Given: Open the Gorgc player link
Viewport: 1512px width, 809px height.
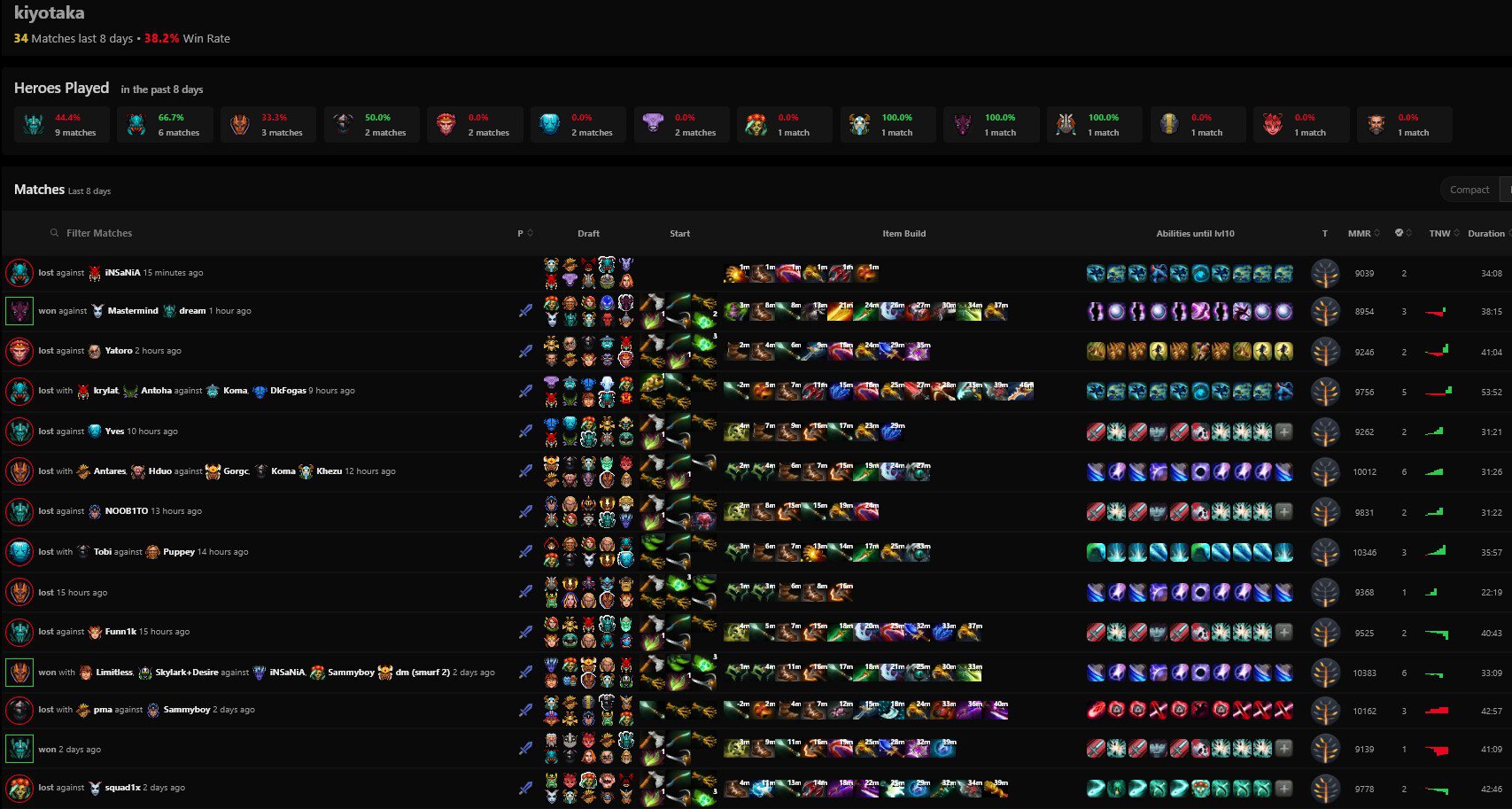Looking at the screenshot, I should (236, 471).
